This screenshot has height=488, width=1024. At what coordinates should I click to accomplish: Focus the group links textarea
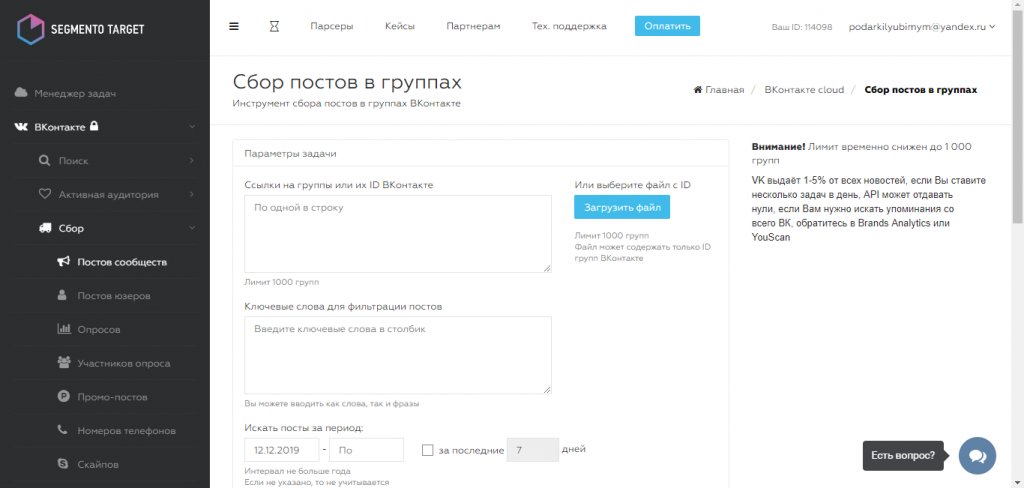(x=398, y=234)
